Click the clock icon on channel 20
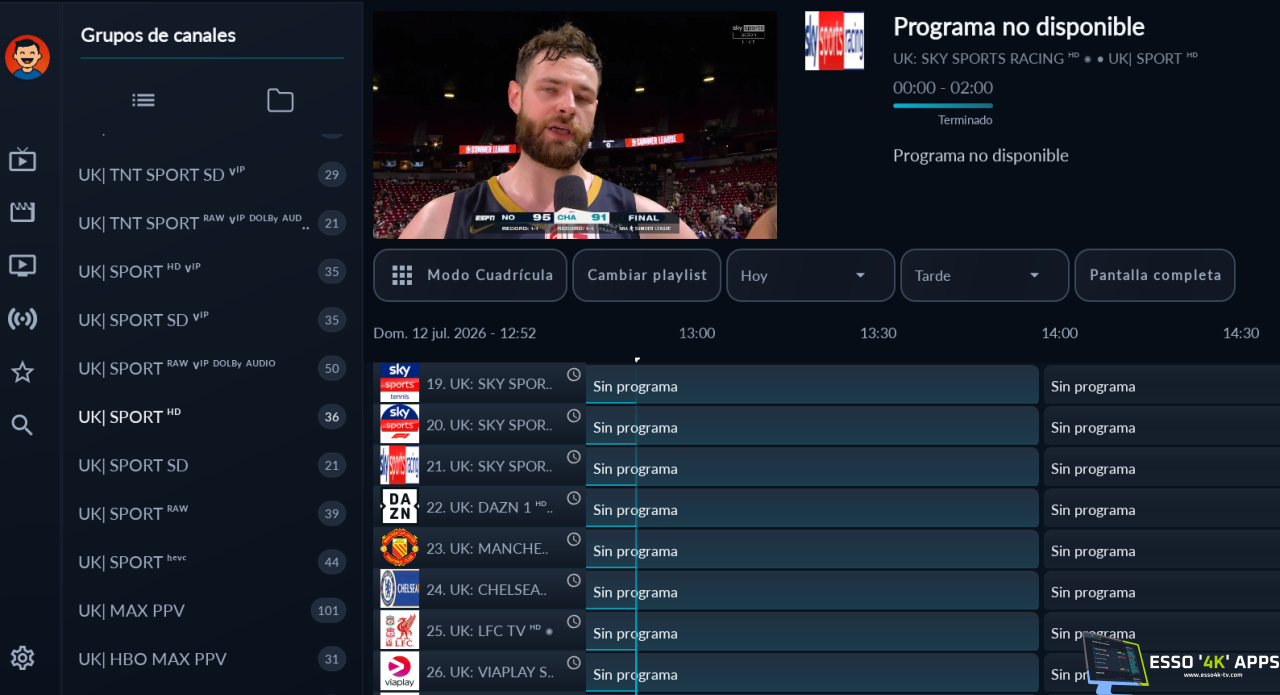 574,416
